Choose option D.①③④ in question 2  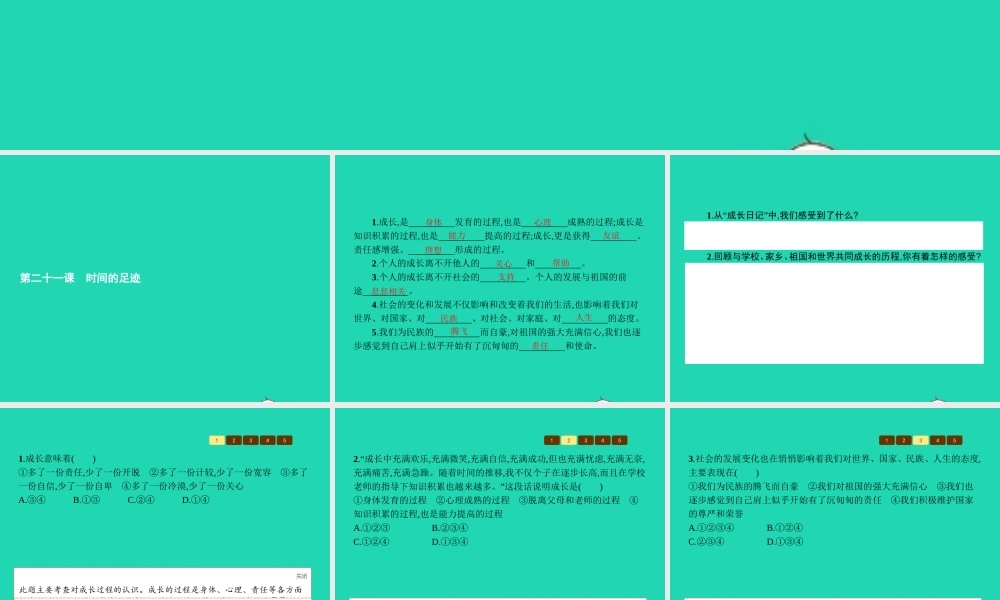coord(450,542)
